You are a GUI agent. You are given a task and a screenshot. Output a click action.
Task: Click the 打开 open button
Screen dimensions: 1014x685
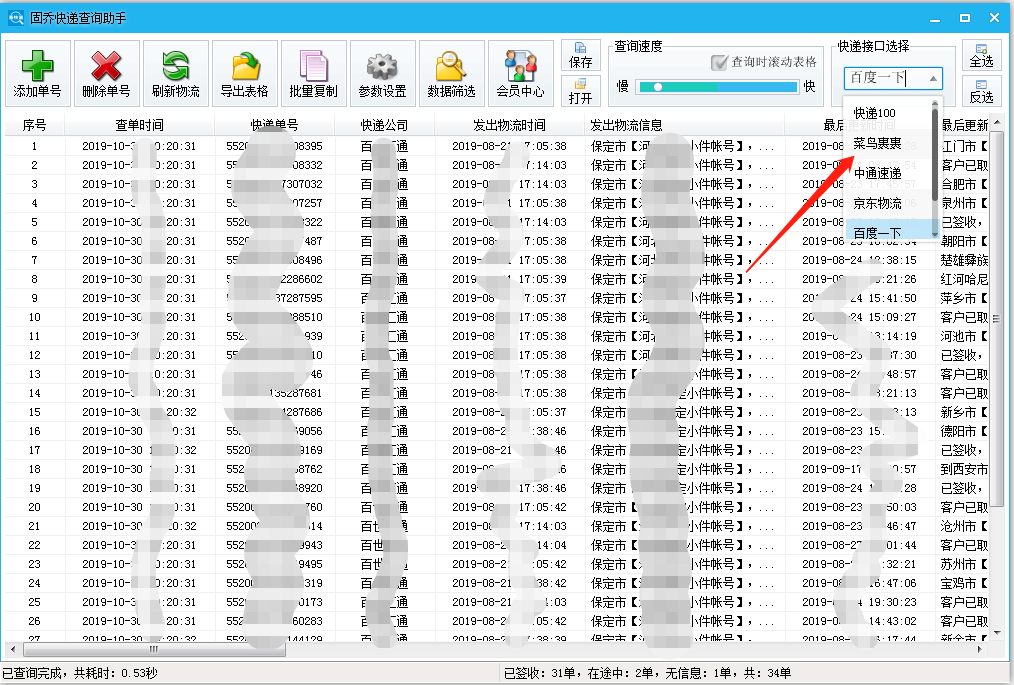point(580,91)
